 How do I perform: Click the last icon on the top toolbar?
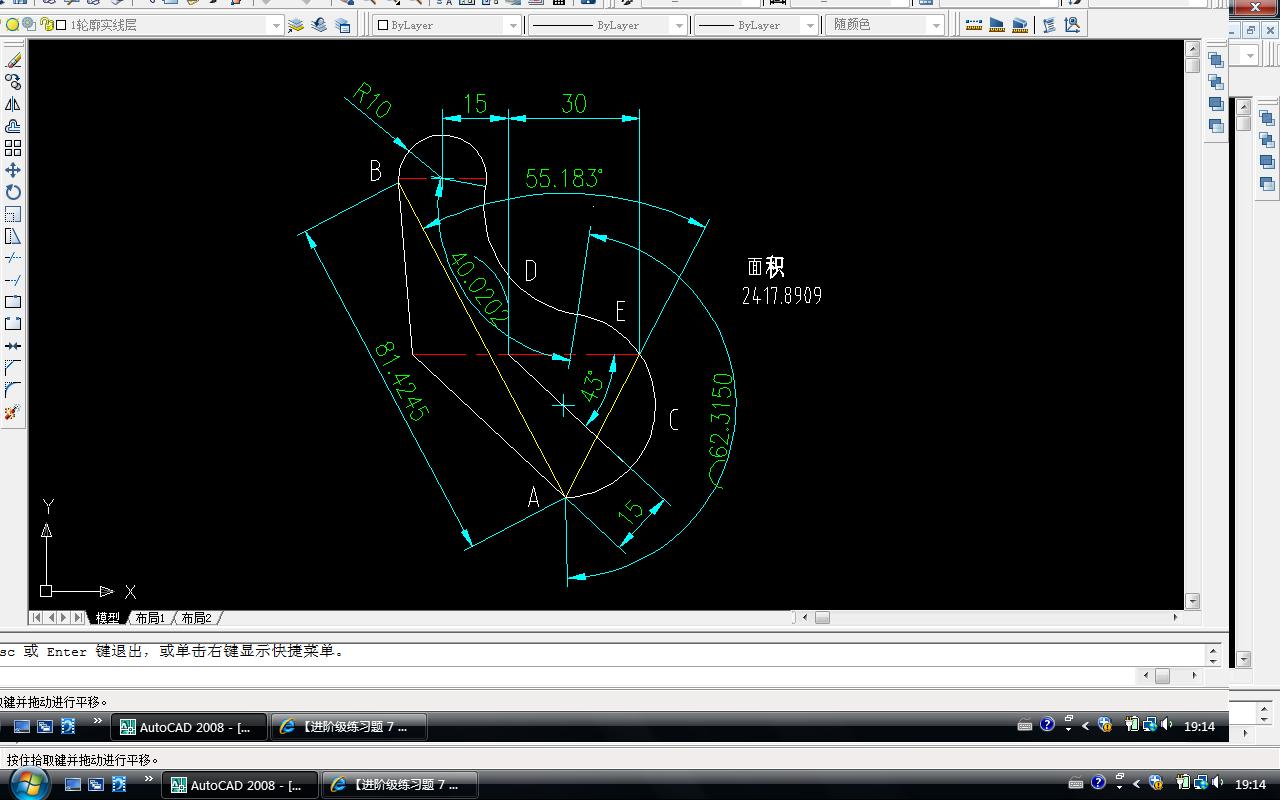click(1072, 25)
